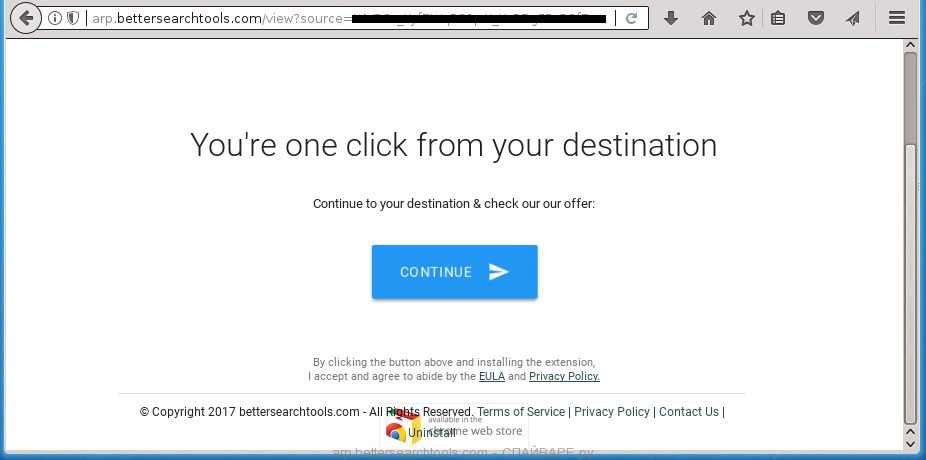Viewport: 926px width, 460px height.
Task: Bookmark this page with the star icon
Action: (747, 18)
